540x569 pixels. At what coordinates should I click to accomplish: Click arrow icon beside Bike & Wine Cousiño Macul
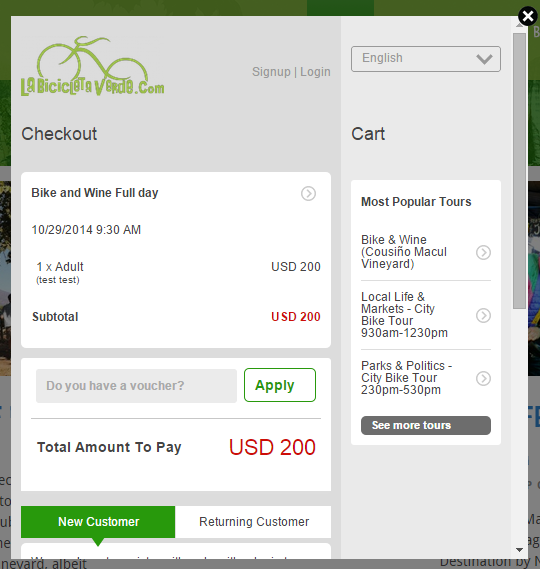tap(483, 252)
